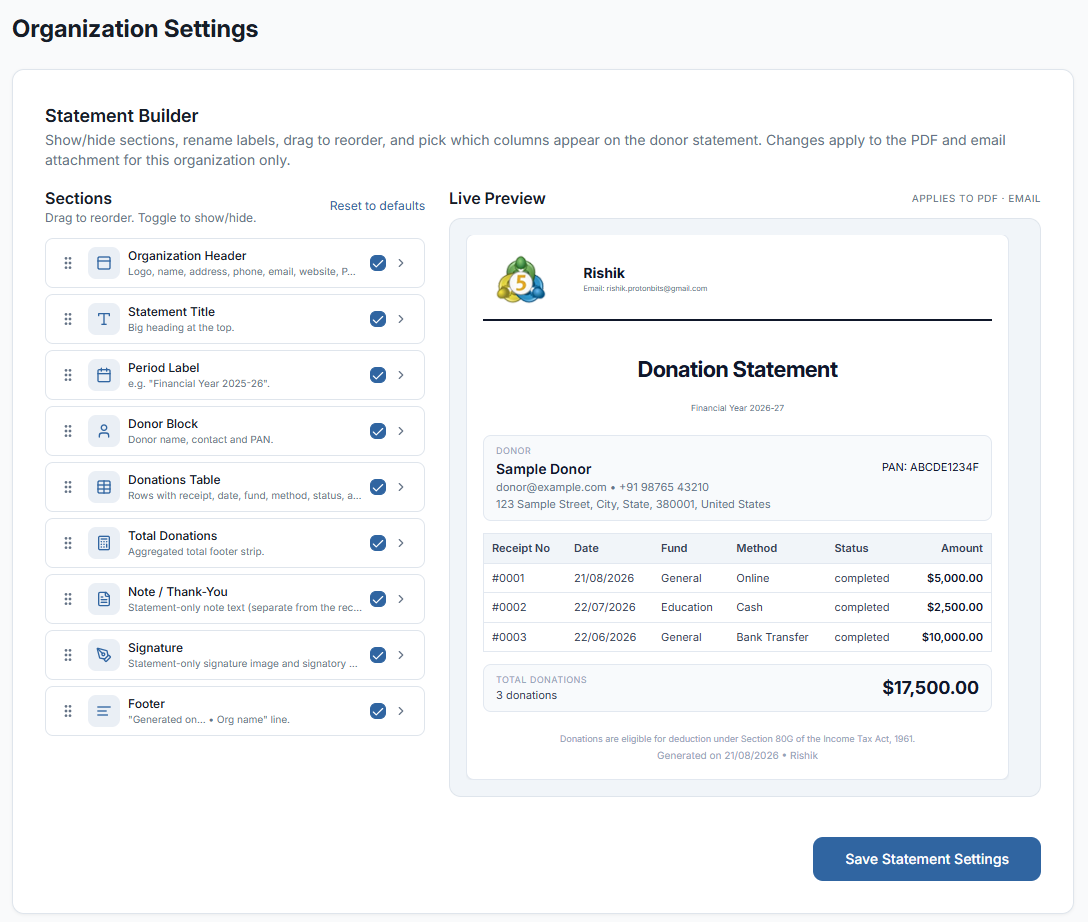1088x922 pixels.
Task: Click the Rishik organization name in preview
Action: point(604,273)
